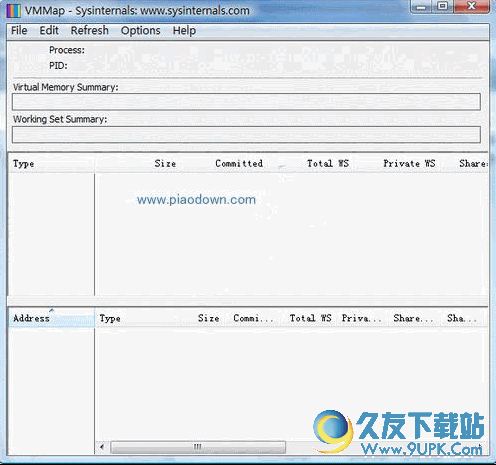Open the Help menu
The height and width of the screenshot is (465, 496).
(184, 31)
